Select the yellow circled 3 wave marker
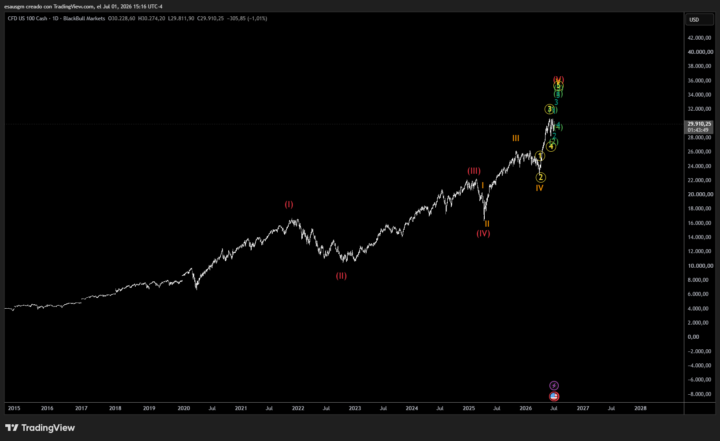The width and height of the screenshot is (720, 441). click(x=549, y=109)
